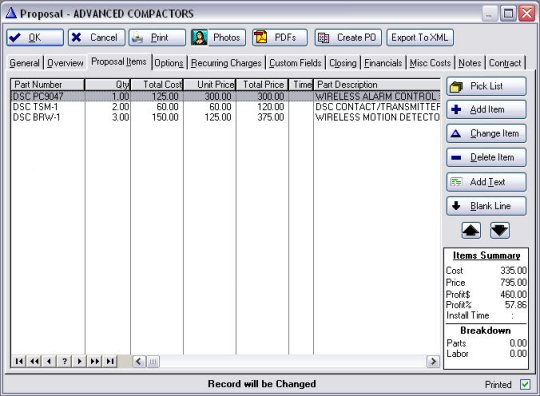The height and width of the screenshot is (396, 540).
Task: Insert a Blank Line
Action: point(486,206)
